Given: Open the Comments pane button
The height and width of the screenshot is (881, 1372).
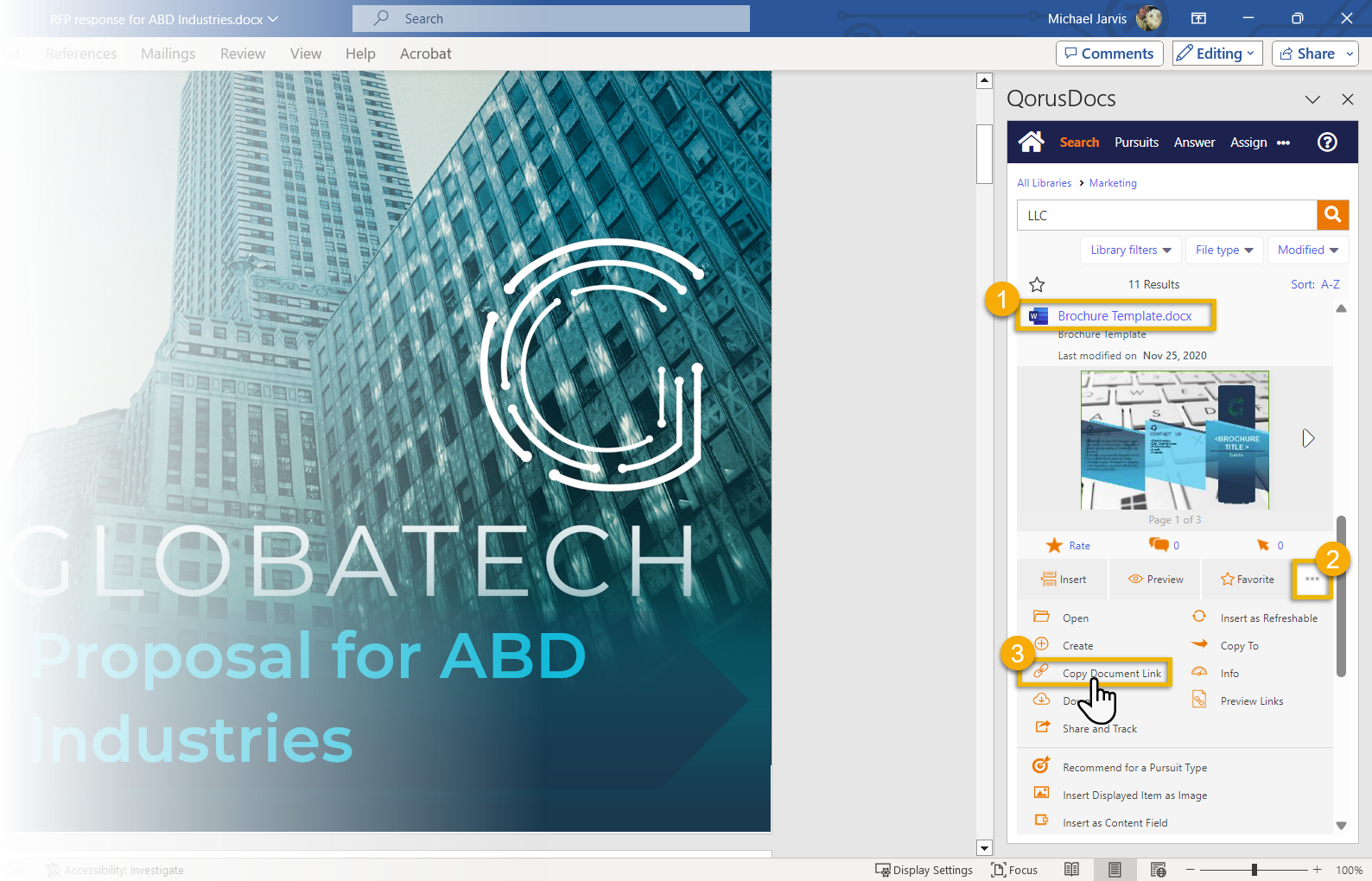Looking at the screenshot, I should (x=1109, y=54).
